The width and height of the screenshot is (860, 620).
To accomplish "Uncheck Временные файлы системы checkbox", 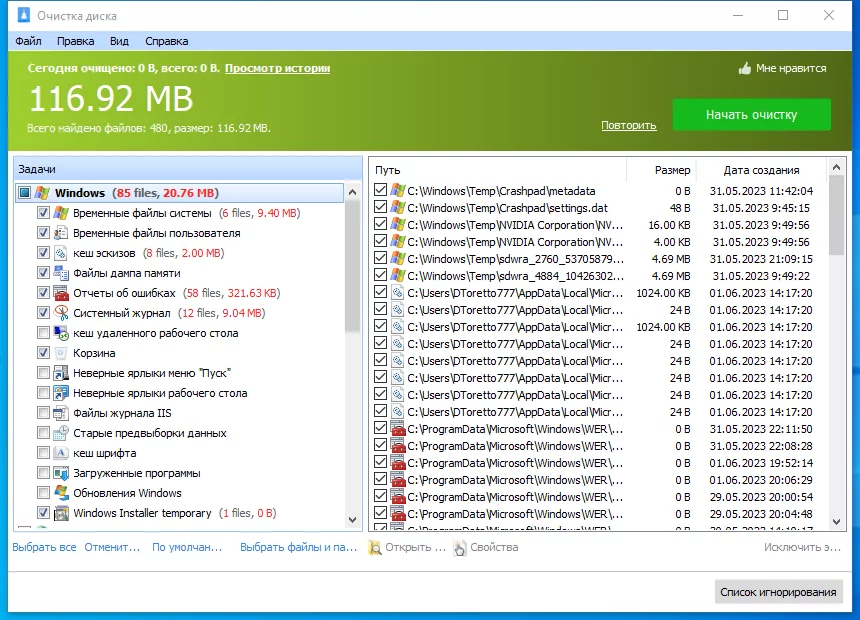I will [43, 212].
